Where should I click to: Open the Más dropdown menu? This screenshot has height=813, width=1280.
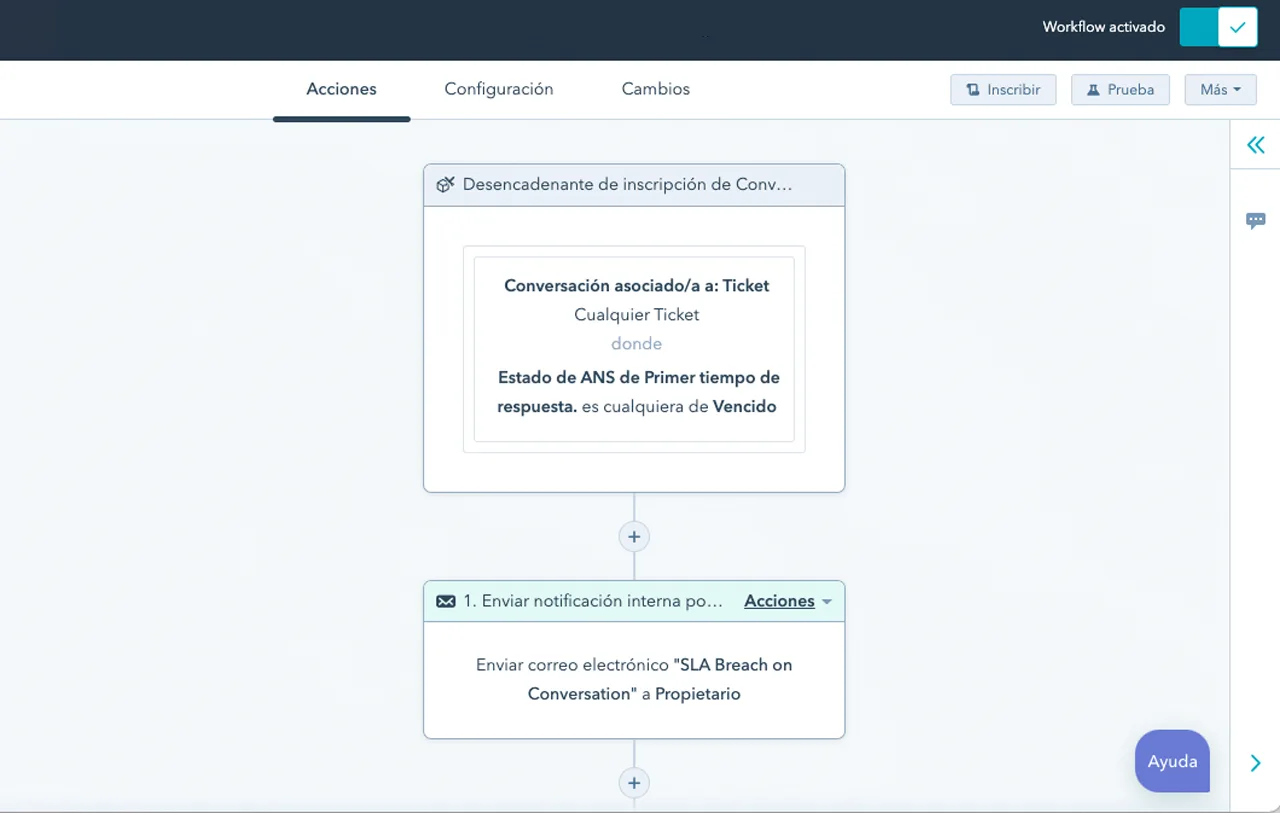[x=1220, y=89]
